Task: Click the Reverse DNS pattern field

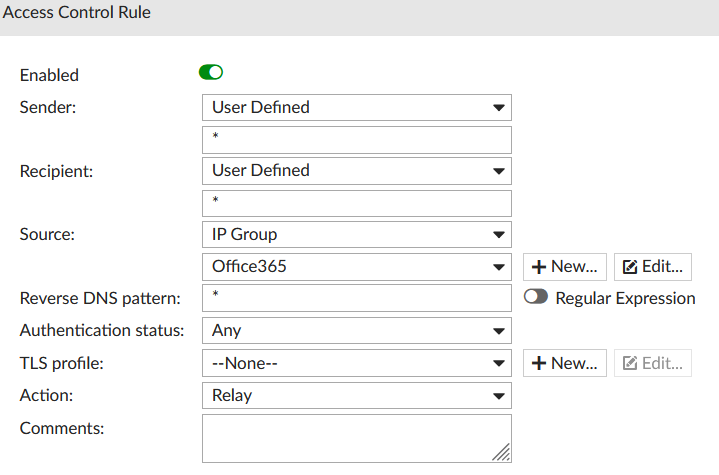Action: [356, 298]
